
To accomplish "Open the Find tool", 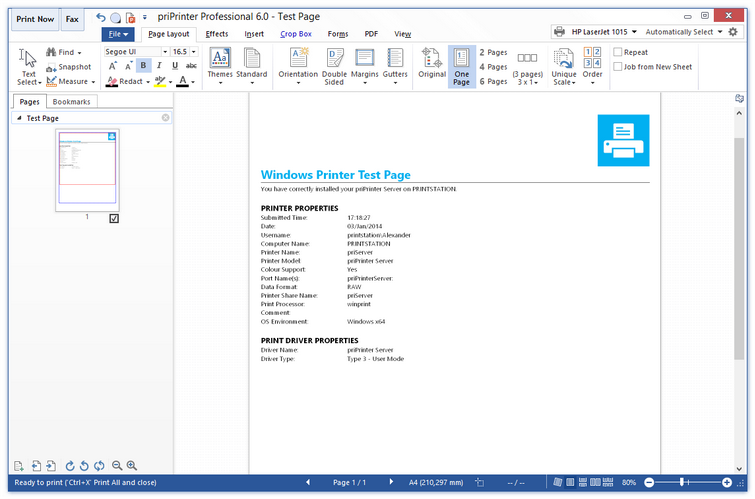I will tap(64, 52).
